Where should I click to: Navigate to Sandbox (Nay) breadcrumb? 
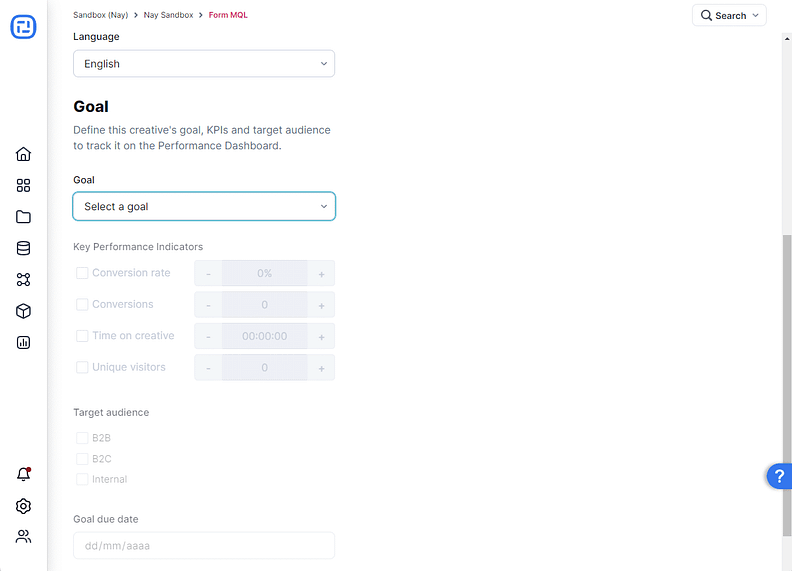100,15
